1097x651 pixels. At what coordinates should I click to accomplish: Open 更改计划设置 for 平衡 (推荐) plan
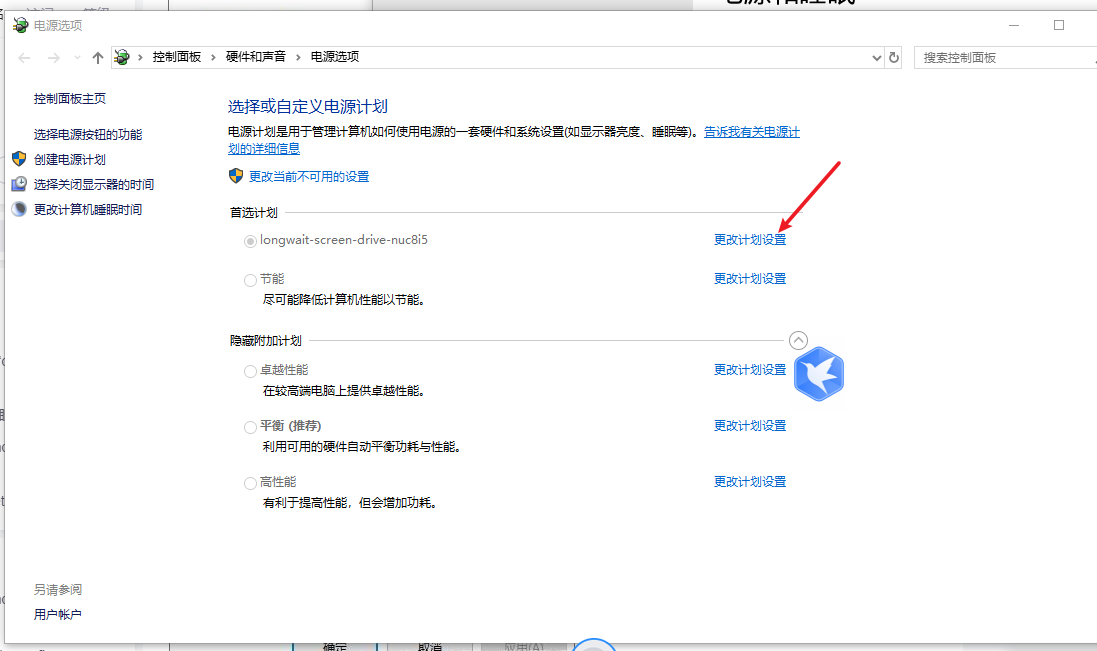click(750, 426)
